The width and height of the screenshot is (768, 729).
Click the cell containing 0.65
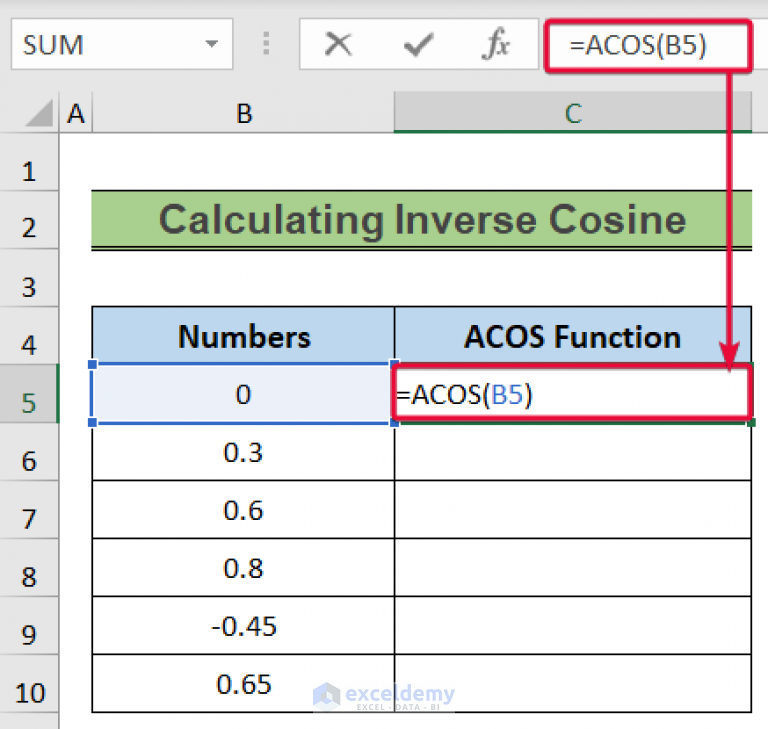coord(243,683)
